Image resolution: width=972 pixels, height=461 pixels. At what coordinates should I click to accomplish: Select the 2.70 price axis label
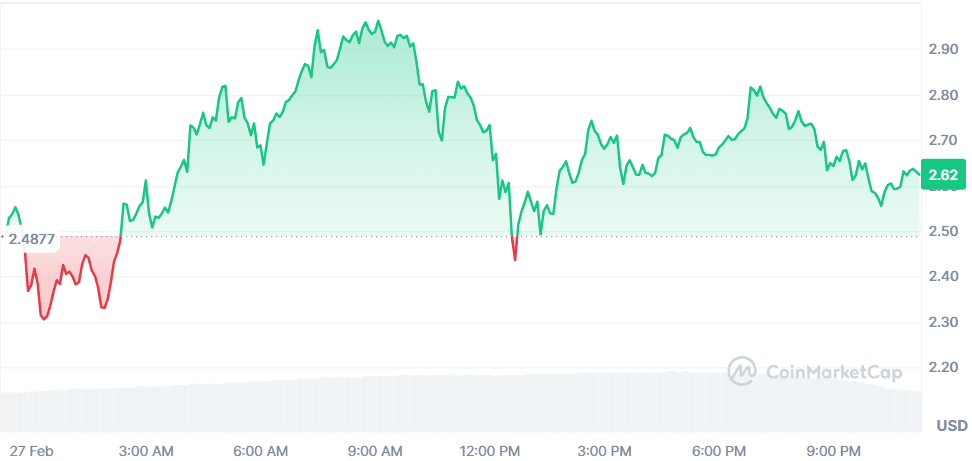(x=942, y=140)
